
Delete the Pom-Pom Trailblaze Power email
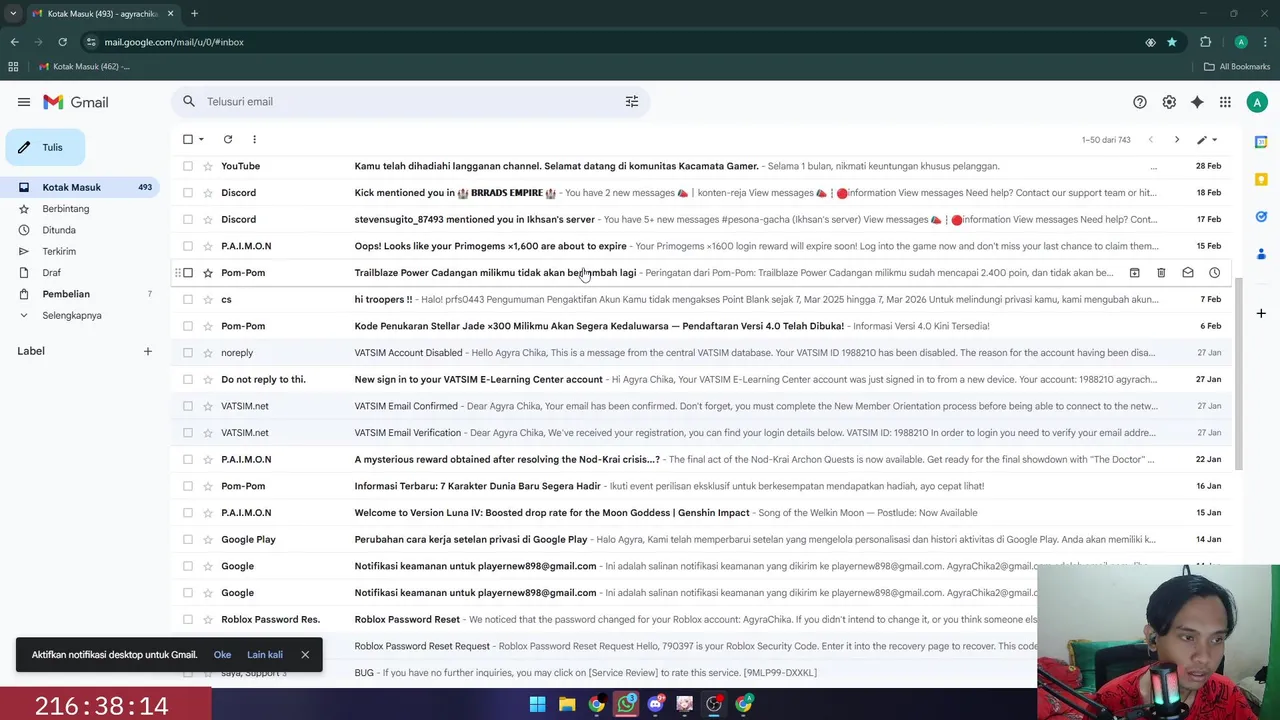(x=1161, y=273)
